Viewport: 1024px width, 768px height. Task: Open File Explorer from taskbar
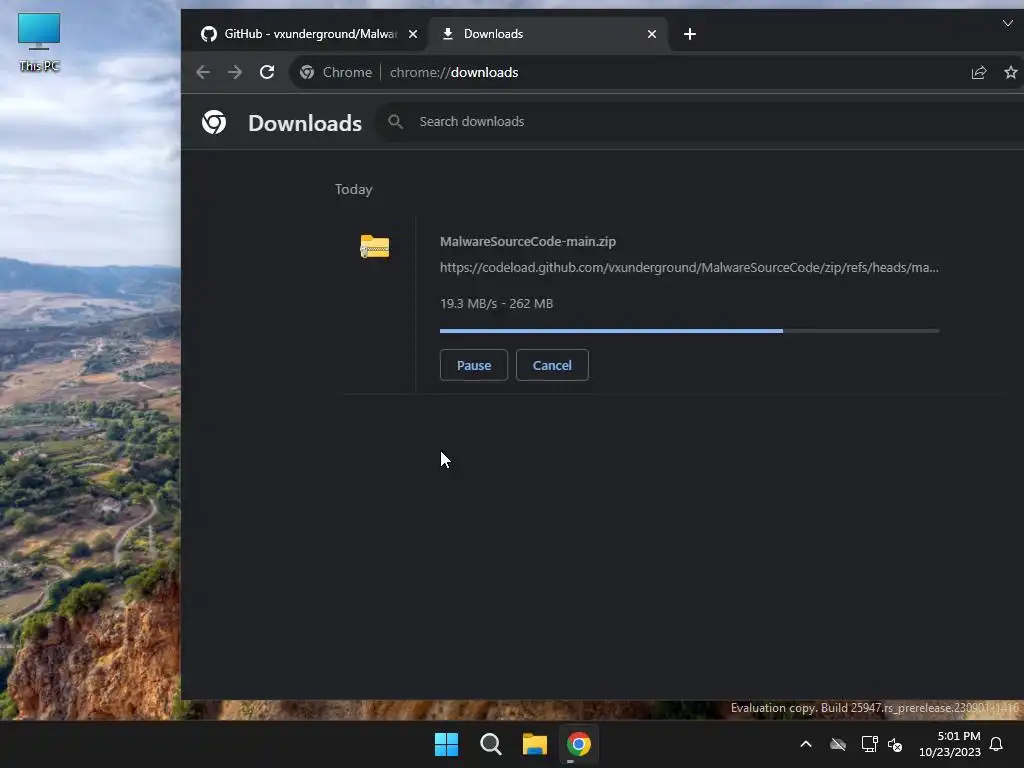pyautogui.click(x=535, y=744)
